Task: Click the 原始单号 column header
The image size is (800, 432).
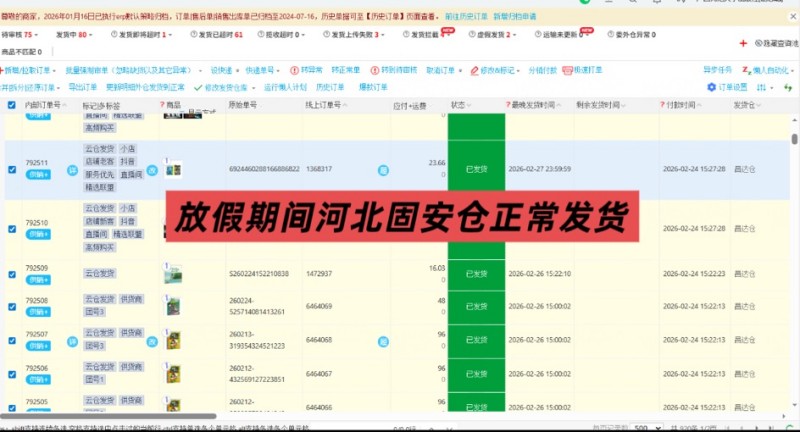Action: 242,105
